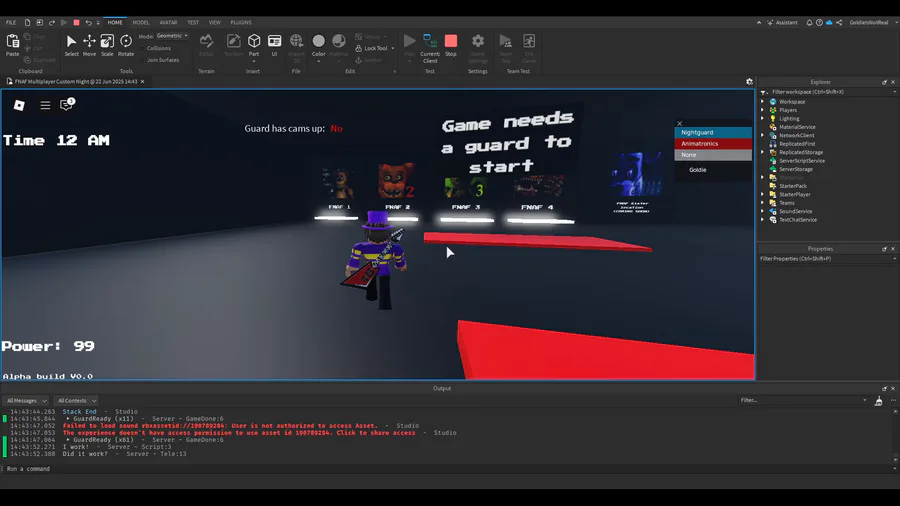Close the in-game team selection panel
This screenshot has height=506, width=900.
point(680,123)
